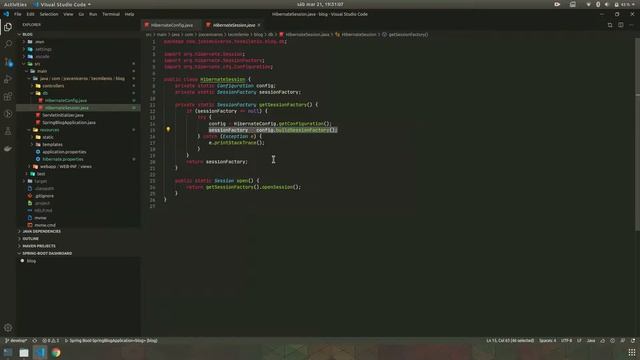The height and width of the screenshot is (360, 640).
Task: Open the .gitignore file
Action: [78, 196]
